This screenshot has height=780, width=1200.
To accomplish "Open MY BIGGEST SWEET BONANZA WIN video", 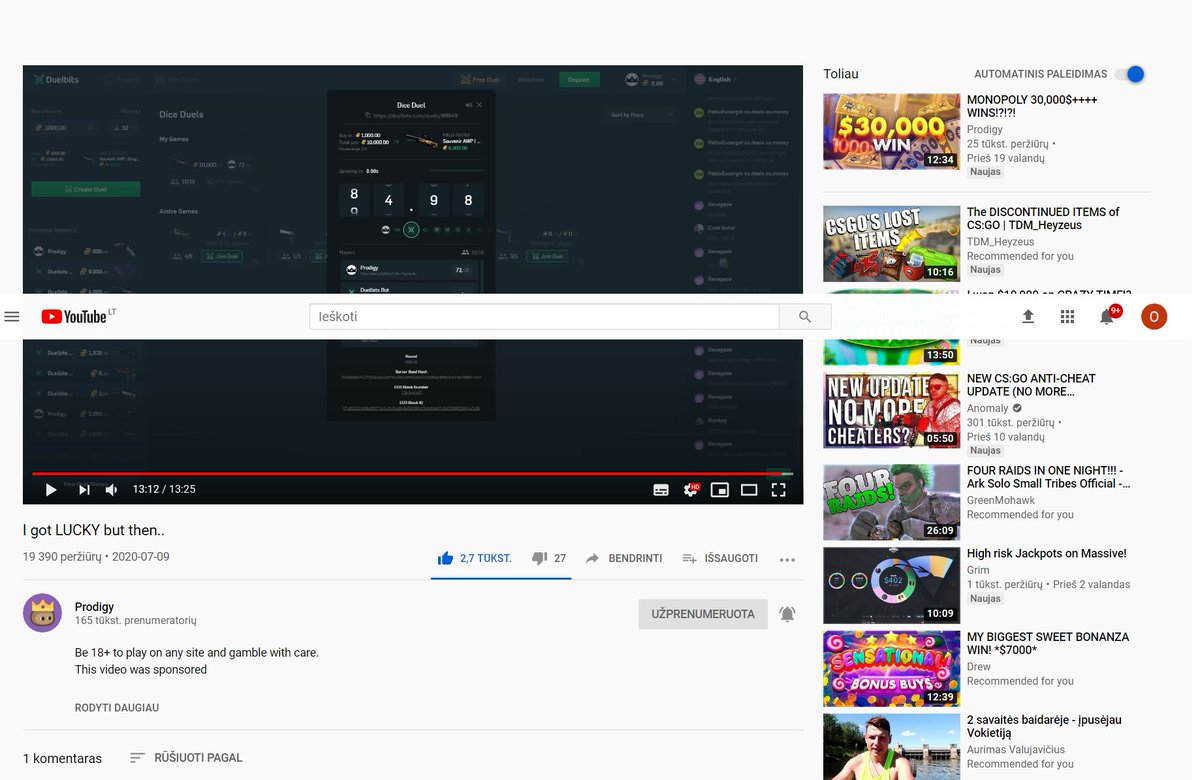I will 1048,644.
